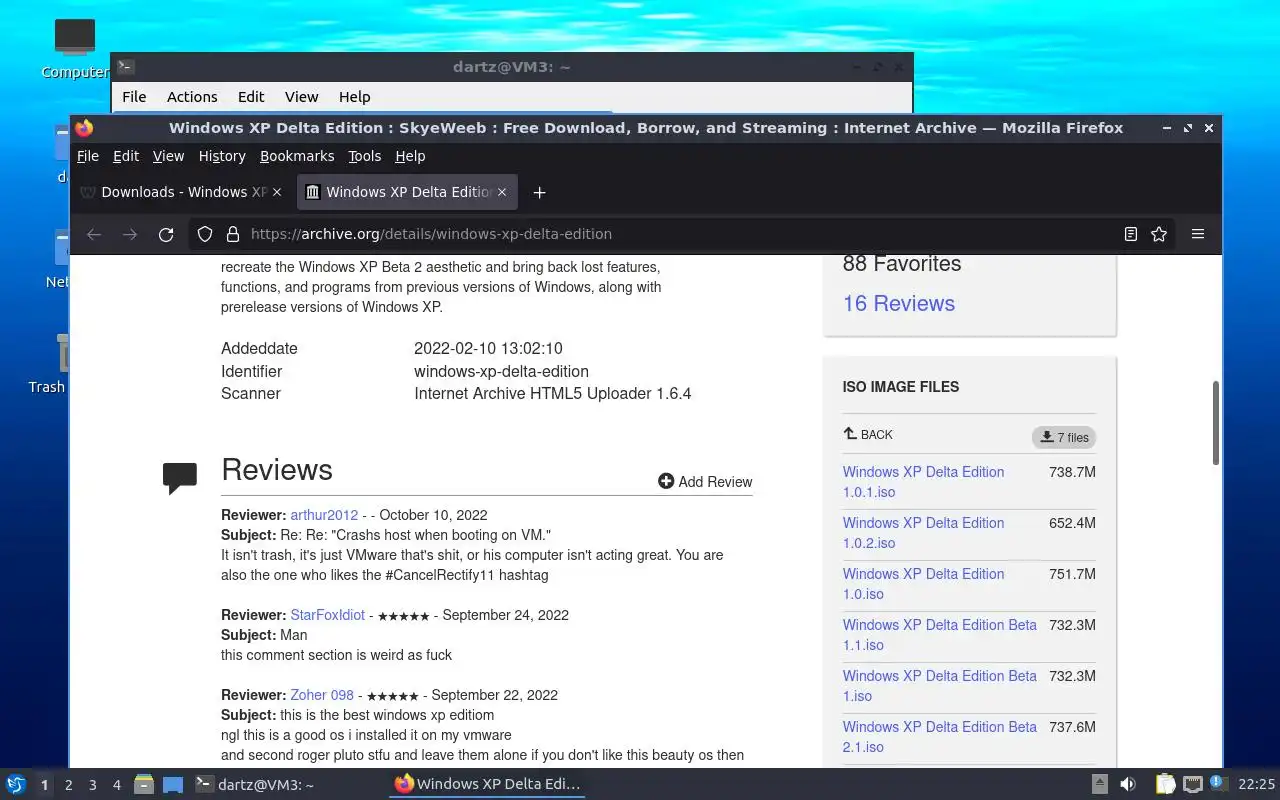Click the Firefox reload page icon
The width and height of the screenshot is (1280, 800).
point(166,234)
